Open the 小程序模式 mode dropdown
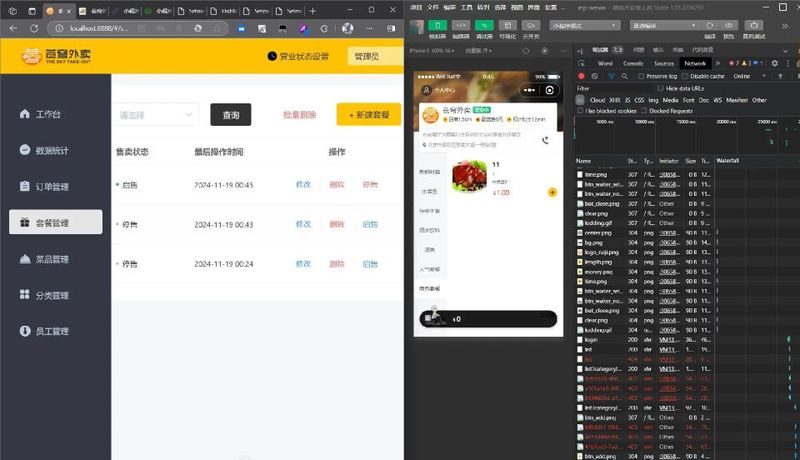Image resolution: width=800 pixels, height=460 pixels. 585,25
